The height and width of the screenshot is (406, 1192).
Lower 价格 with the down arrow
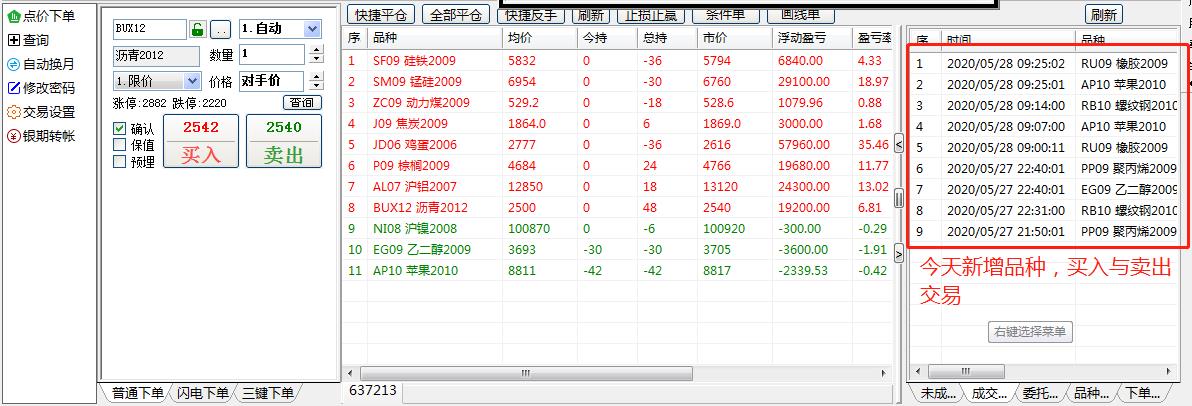pos(316,86)
